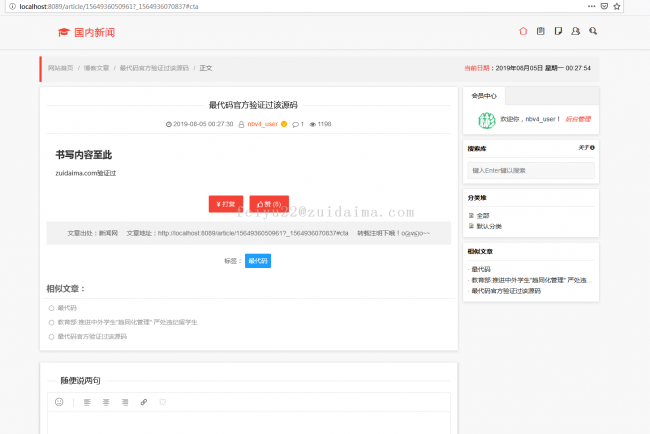This screenshot has height=434, width=650.
Task: Go to 网站首页 in breadcrumb
Action: coord(60,68)
